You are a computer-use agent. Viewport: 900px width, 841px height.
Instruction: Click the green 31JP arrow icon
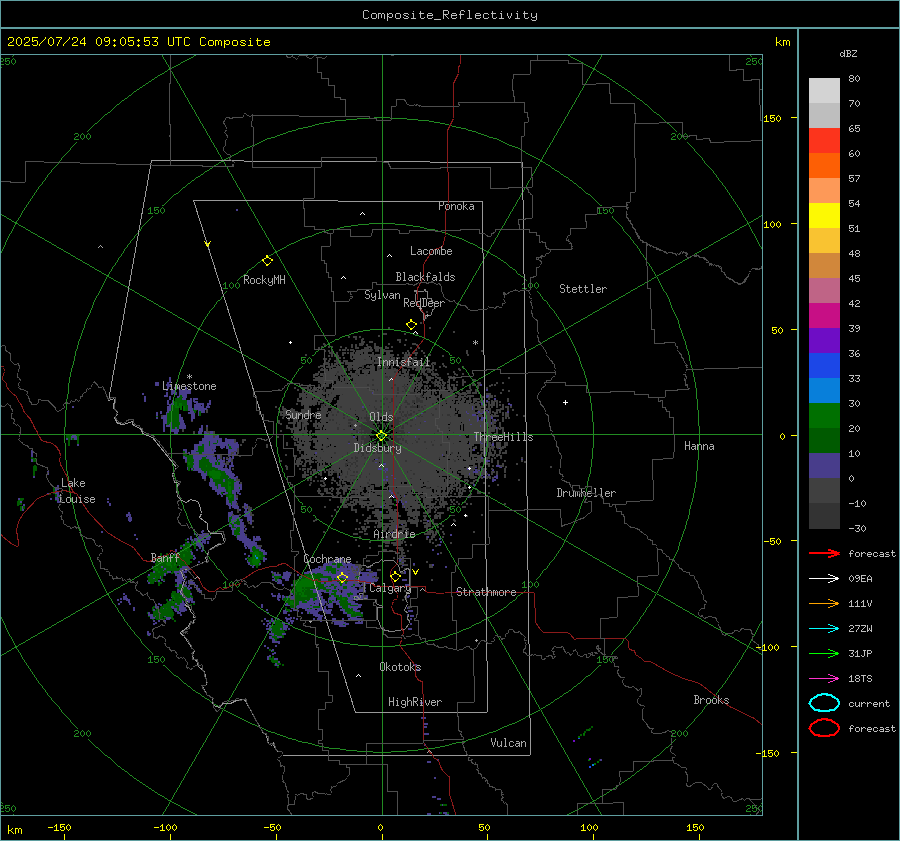click(824, 653)
